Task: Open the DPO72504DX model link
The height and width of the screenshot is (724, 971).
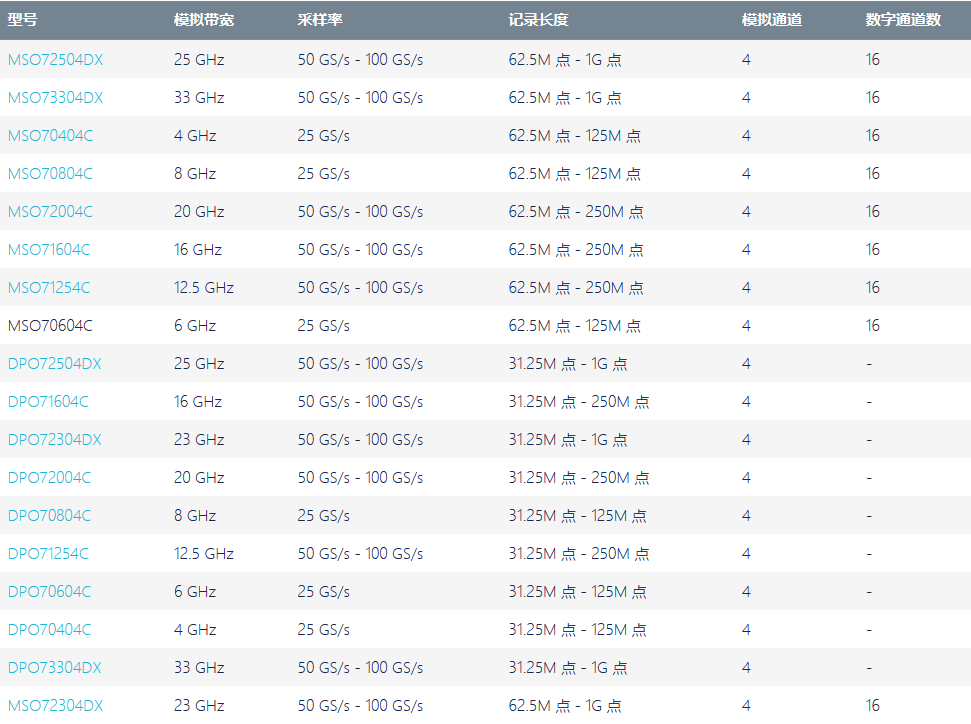Action: click(54, 364)
